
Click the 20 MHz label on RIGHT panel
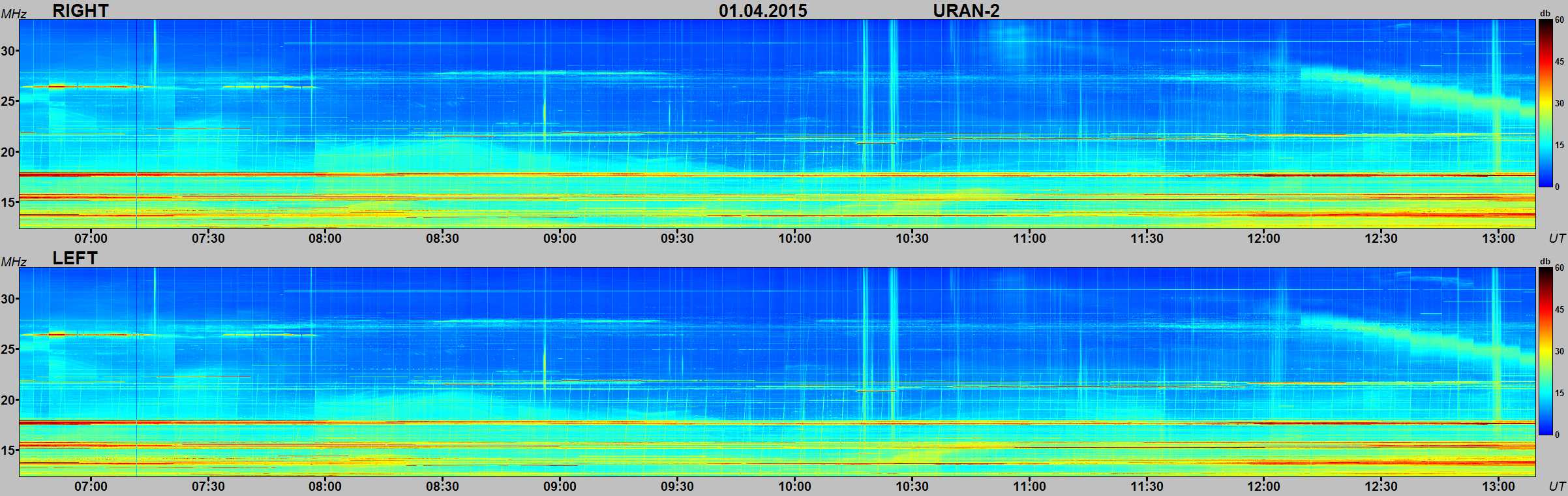click(x=8, y=152)
